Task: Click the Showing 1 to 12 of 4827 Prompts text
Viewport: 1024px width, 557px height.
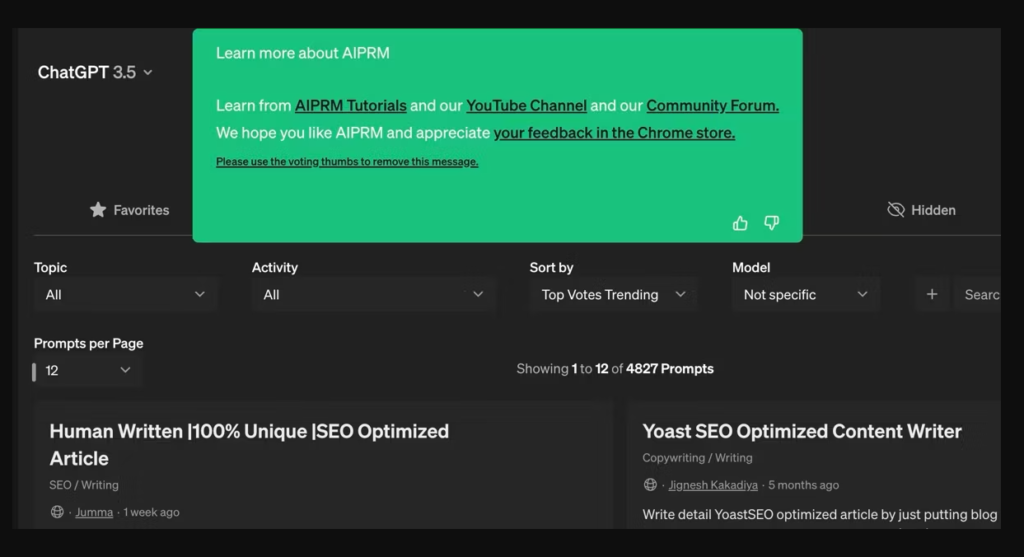Action: (615, 368)
